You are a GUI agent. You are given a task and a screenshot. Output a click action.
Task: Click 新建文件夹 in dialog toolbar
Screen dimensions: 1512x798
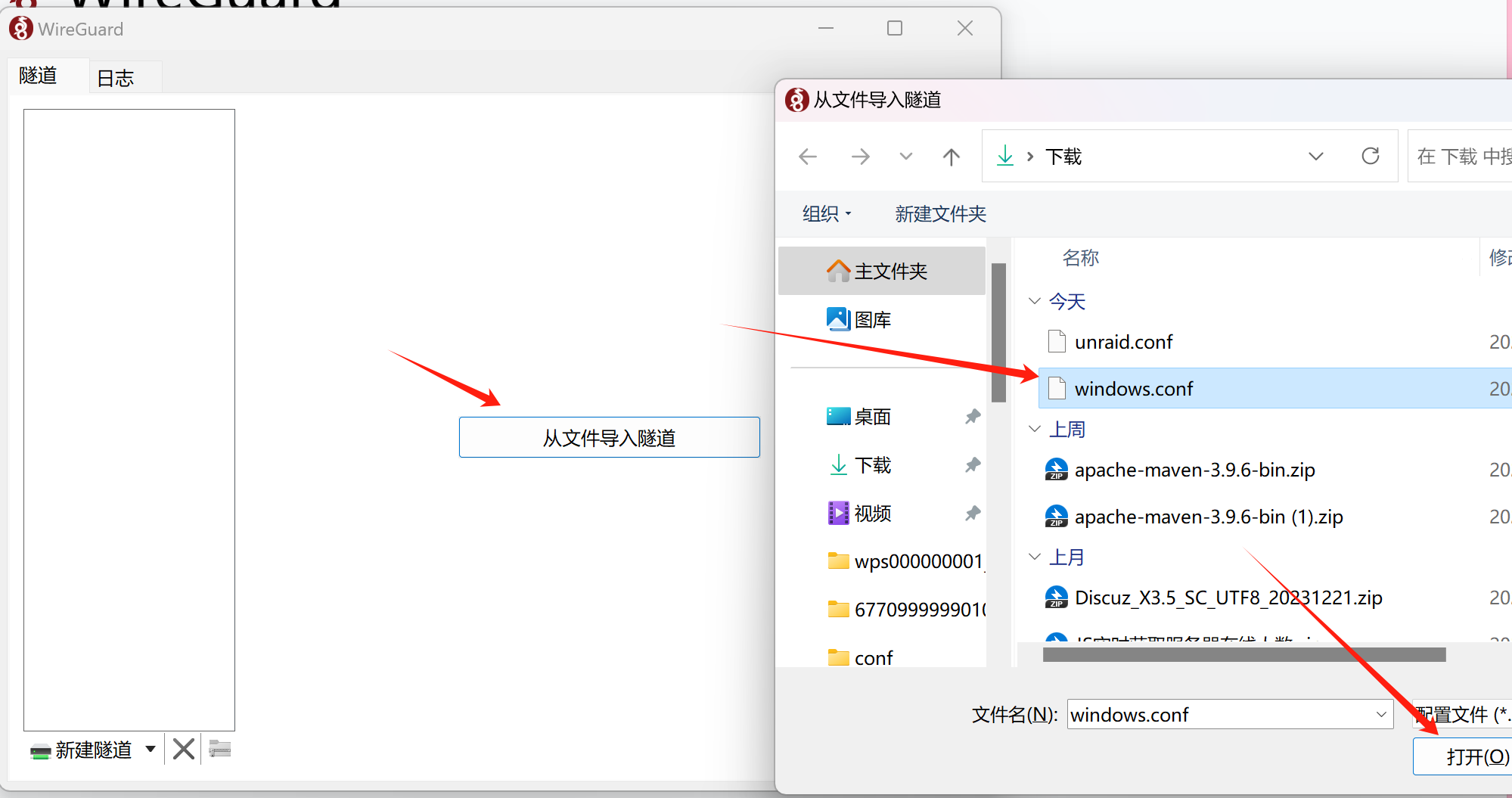(940, 214)
